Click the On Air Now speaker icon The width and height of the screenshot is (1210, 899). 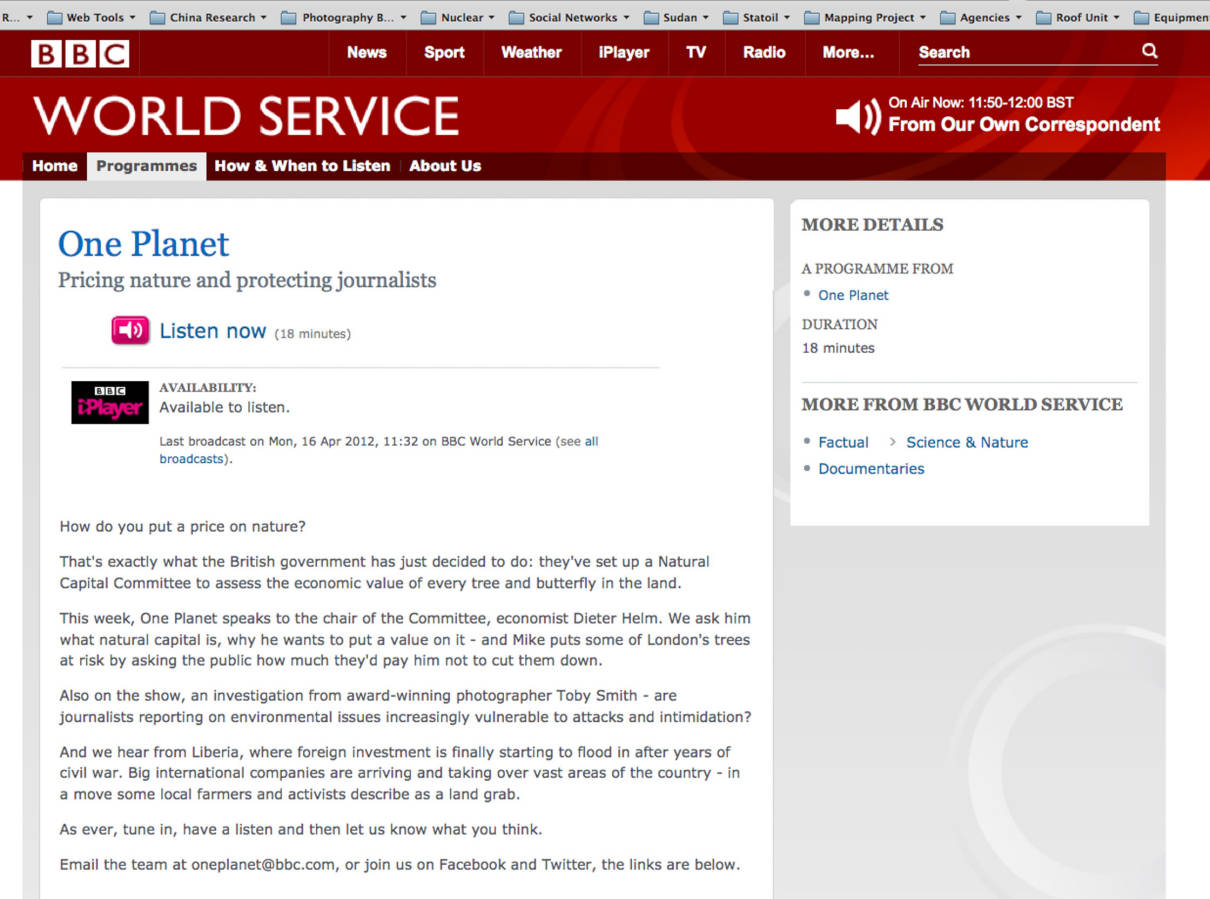tap(857, 117)
